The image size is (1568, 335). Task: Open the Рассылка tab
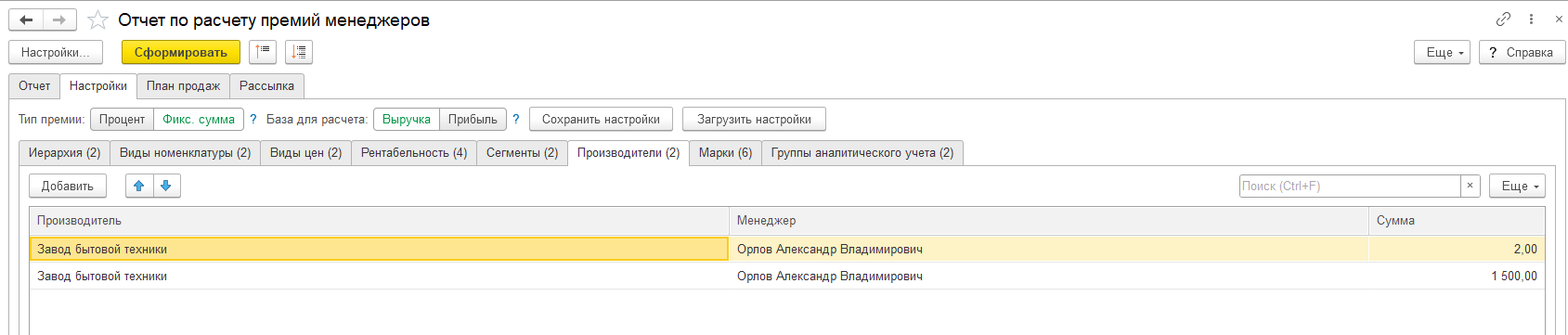[x=266, y=85]
